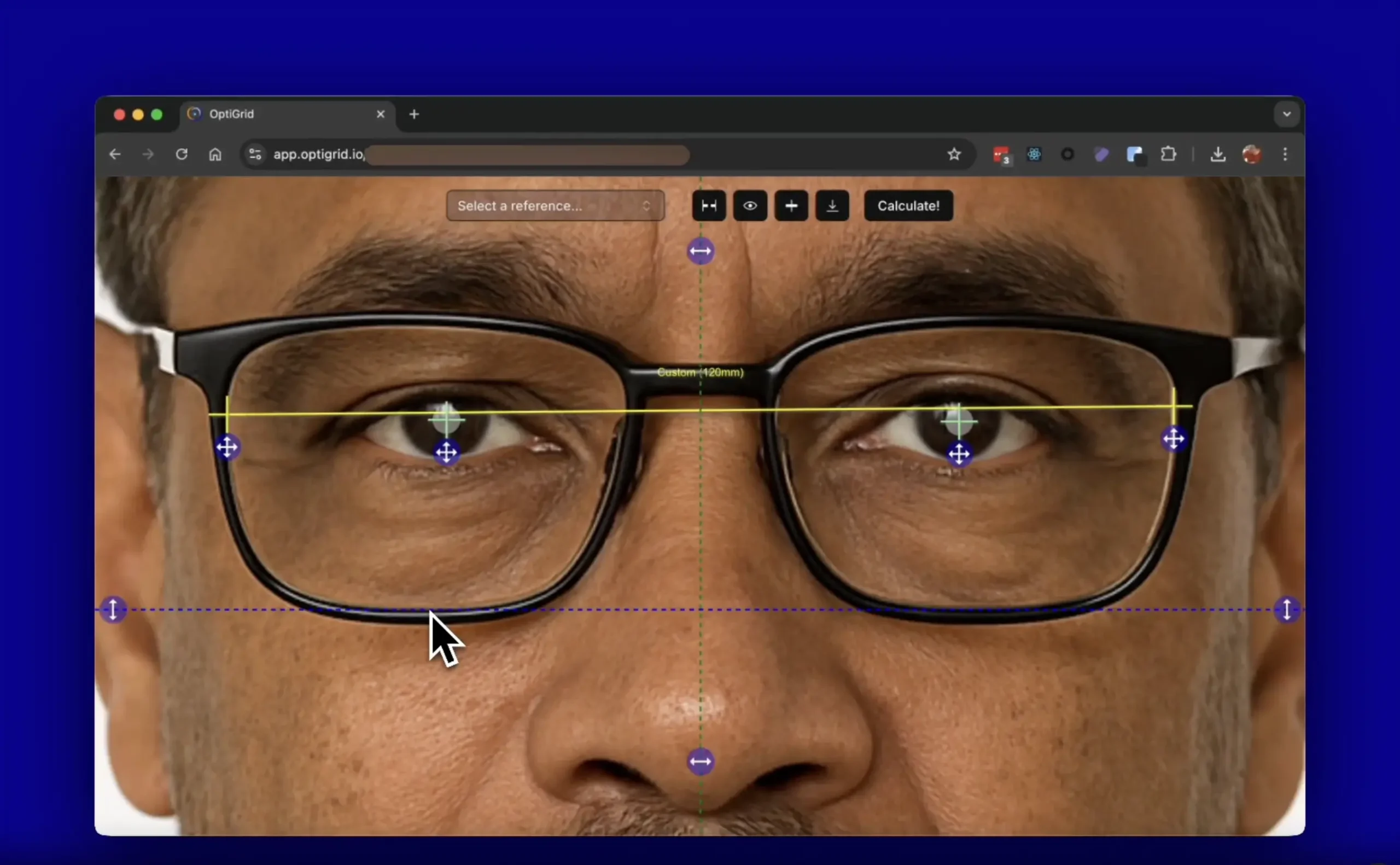Toggle the eye visibility button
Screen dimensions: 1400x865
click(x=750, y=206)
